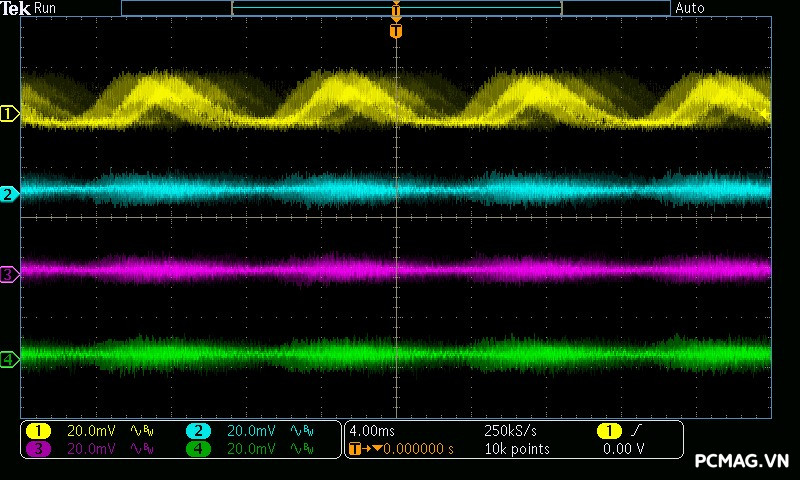Click the rising edge trigger slope symbol
The image size is (800, 480).
click(x=637, y=431)
